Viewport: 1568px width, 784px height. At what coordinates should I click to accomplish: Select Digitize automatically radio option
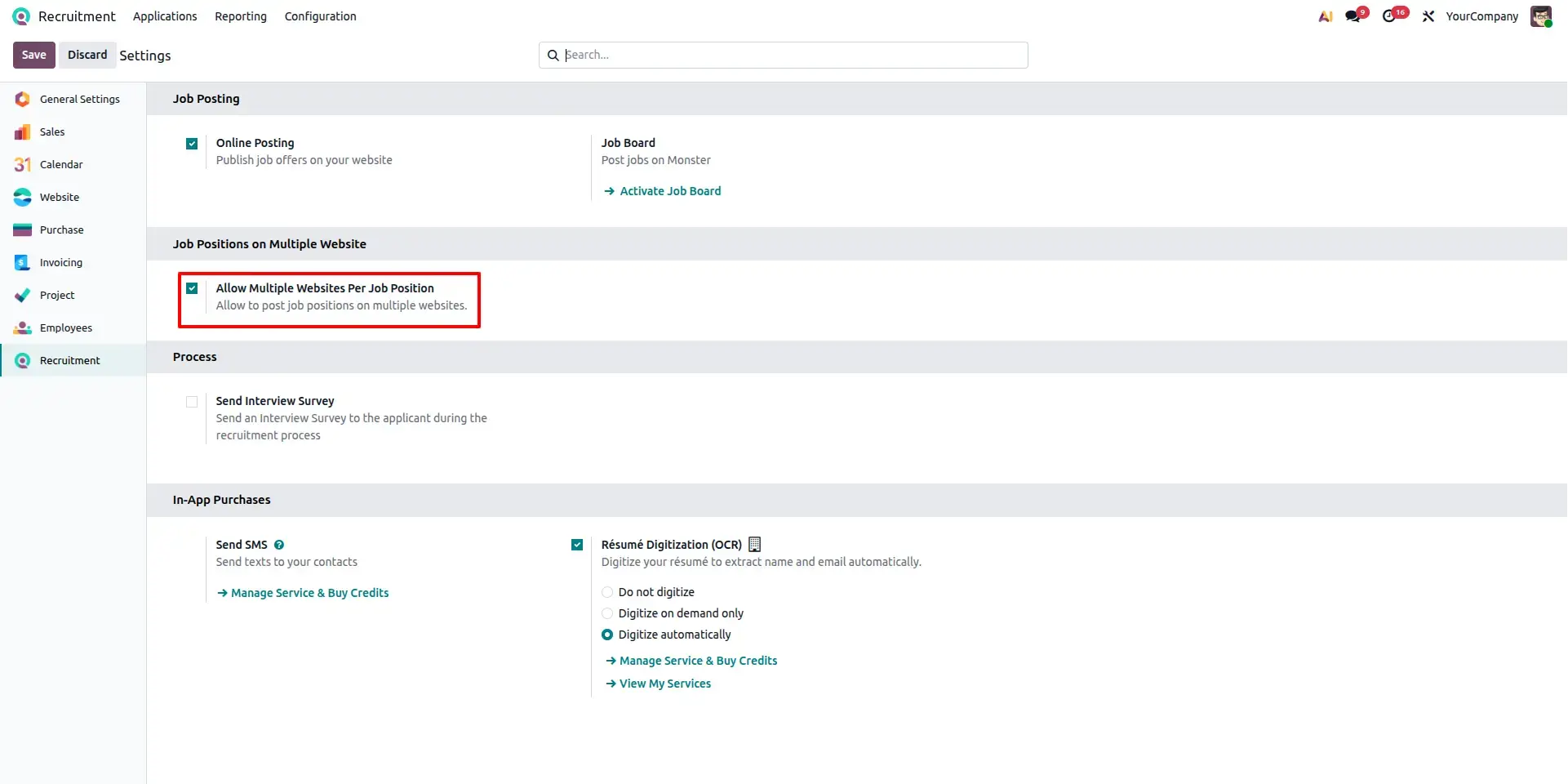tap(607, 635)
